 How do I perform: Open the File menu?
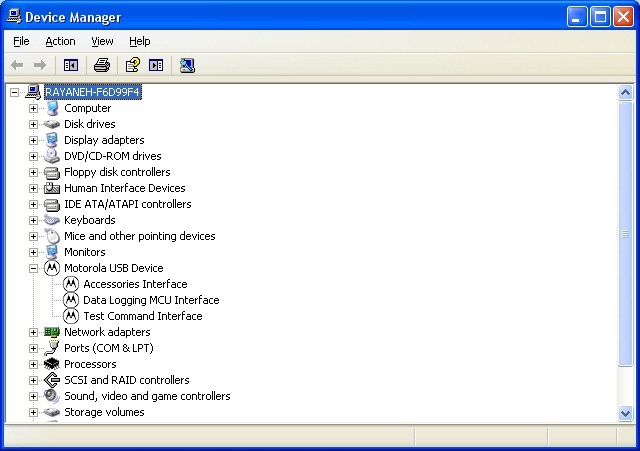click(x=21, y=41)
